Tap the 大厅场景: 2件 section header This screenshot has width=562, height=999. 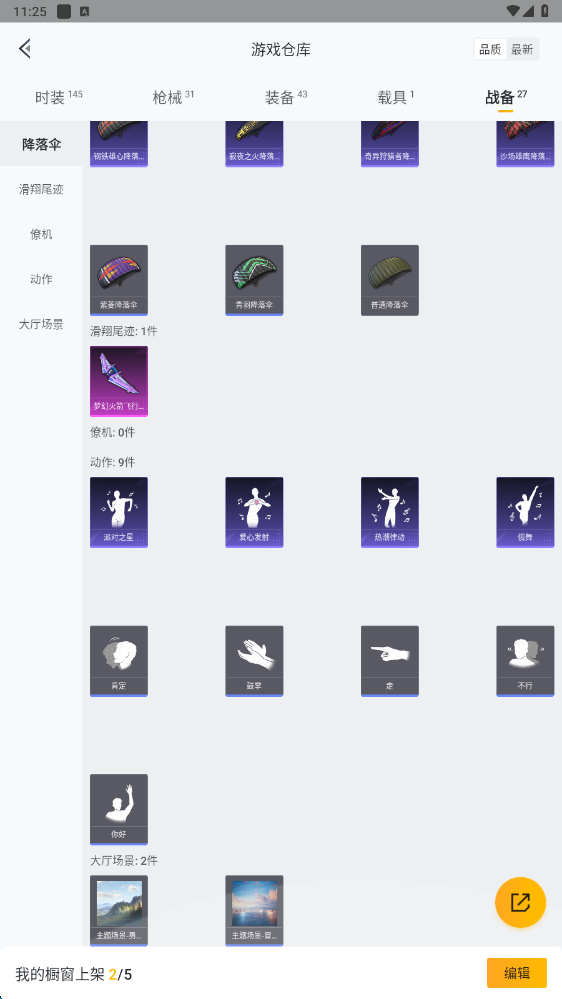tap(124, 861)
